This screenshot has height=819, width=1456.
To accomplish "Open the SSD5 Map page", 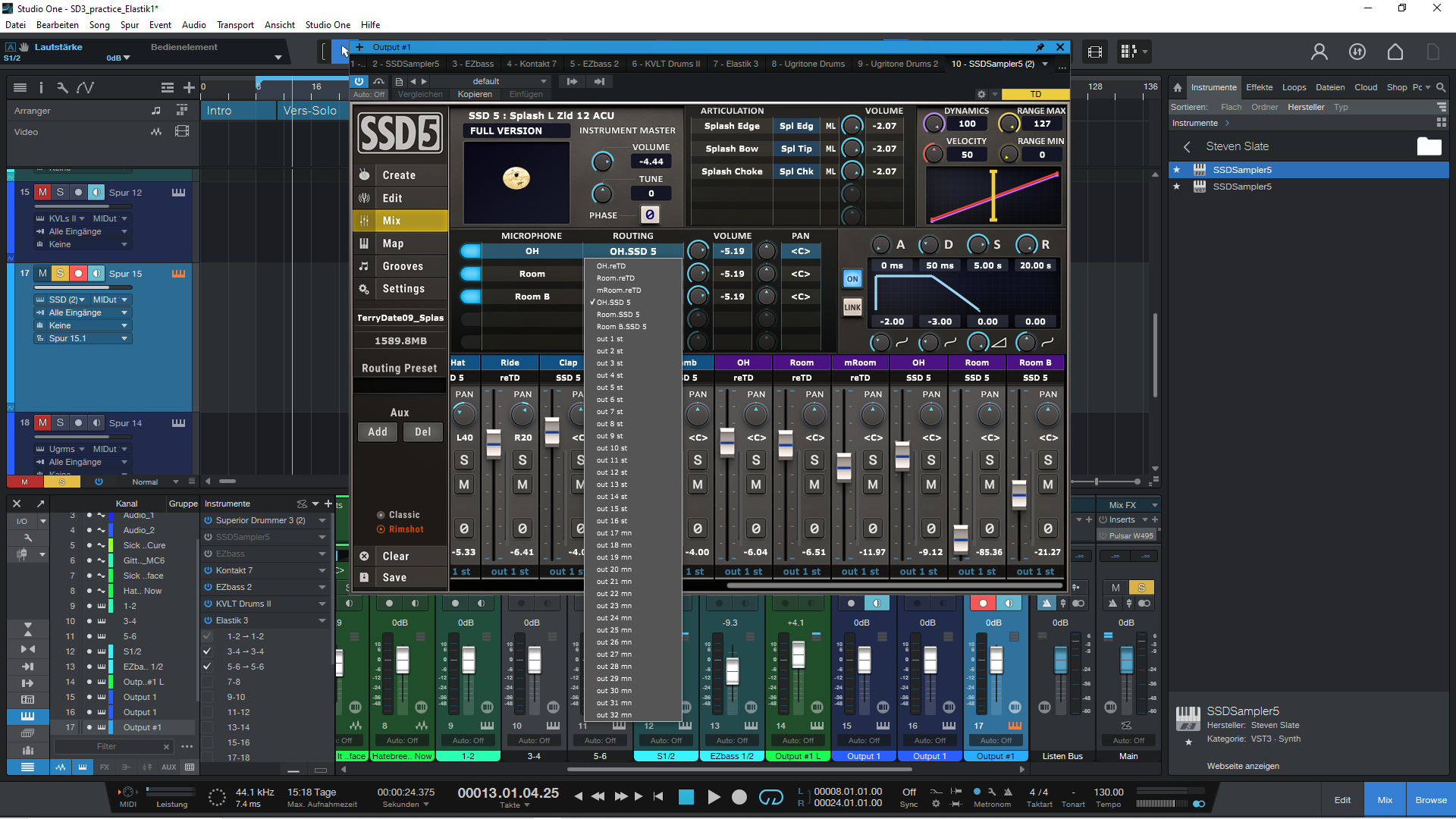I will (400, 243).
